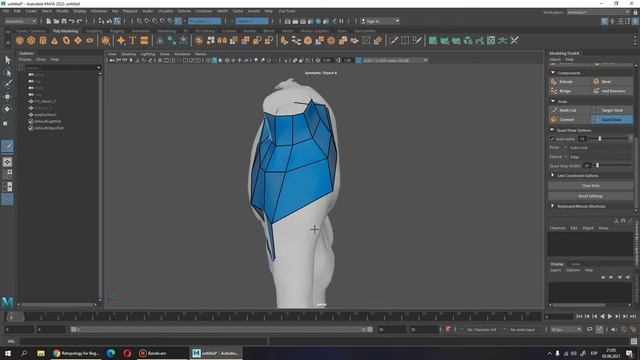Toggle defaultObjectSet checkbox icon in Outliner
The height and width of the screenshot is (360, 640).
click(31, 128)
